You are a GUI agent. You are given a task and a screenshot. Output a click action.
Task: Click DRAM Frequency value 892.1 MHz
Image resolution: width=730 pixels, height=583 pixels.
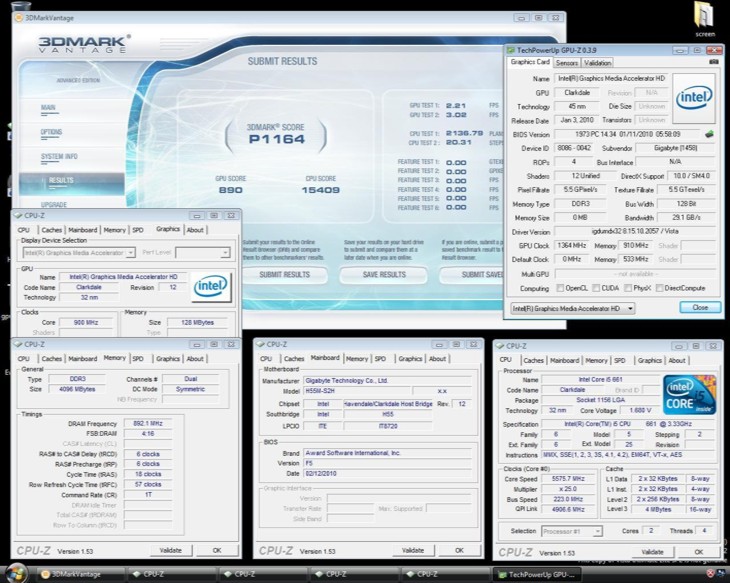pos(148,423)
